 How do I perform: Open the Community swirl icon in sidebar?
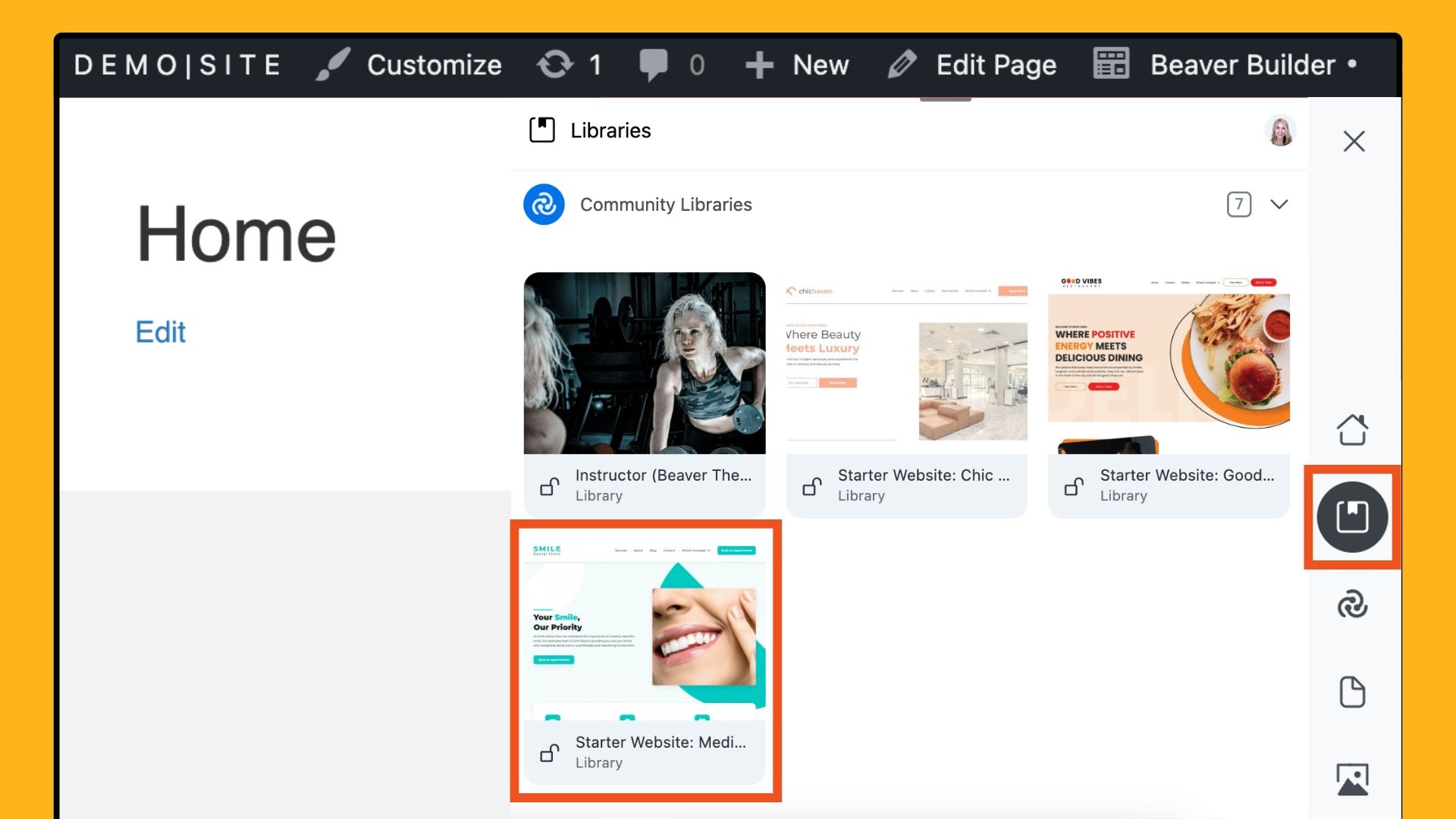click(1352, 605)
